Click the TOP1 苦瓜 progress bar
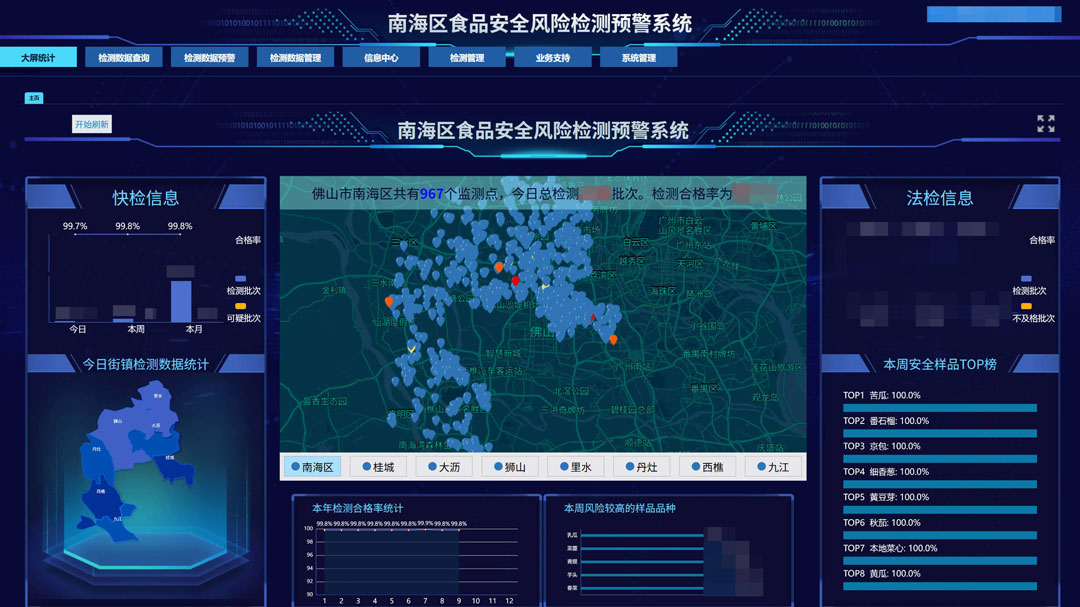The image size is (1080, 607). point(939,408)
